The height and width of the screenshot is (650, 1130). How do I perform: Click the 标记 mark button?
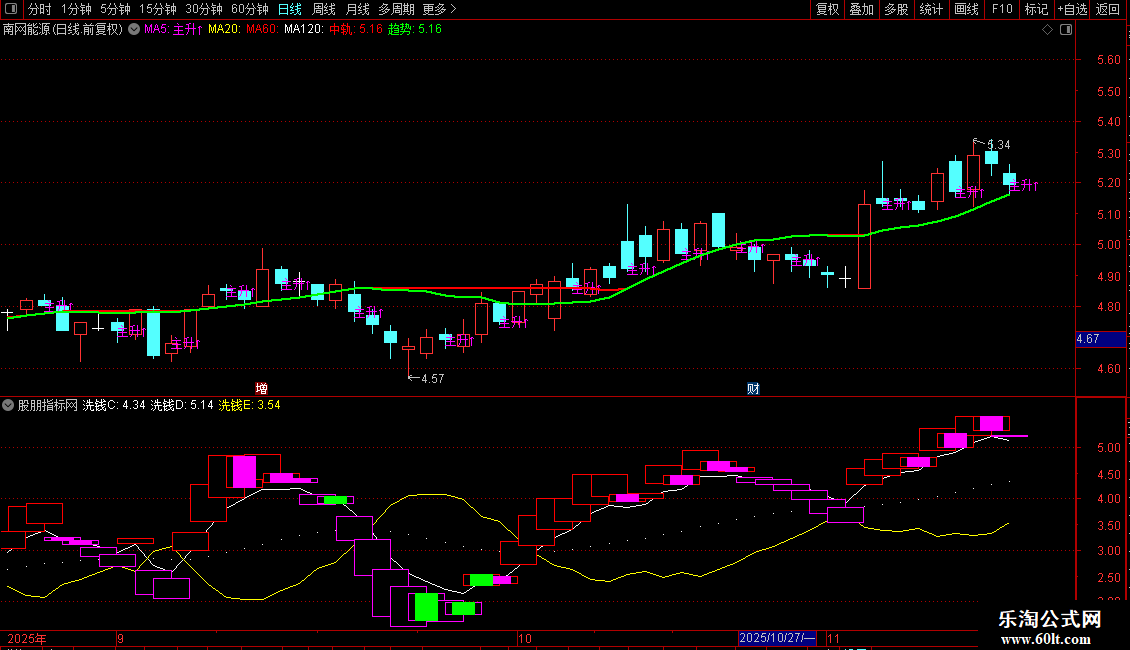[x=1036, y=9]
